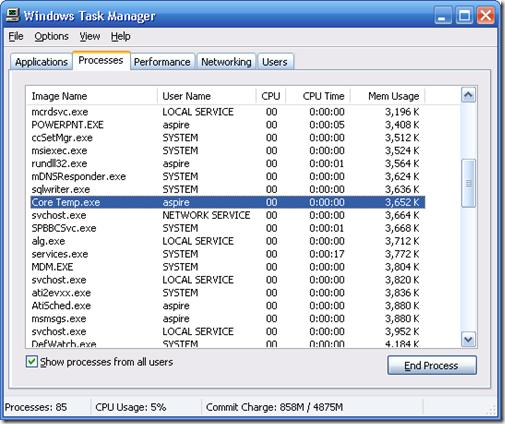
Task: Close the Windows Task Manager window
Action: (486, 15)
